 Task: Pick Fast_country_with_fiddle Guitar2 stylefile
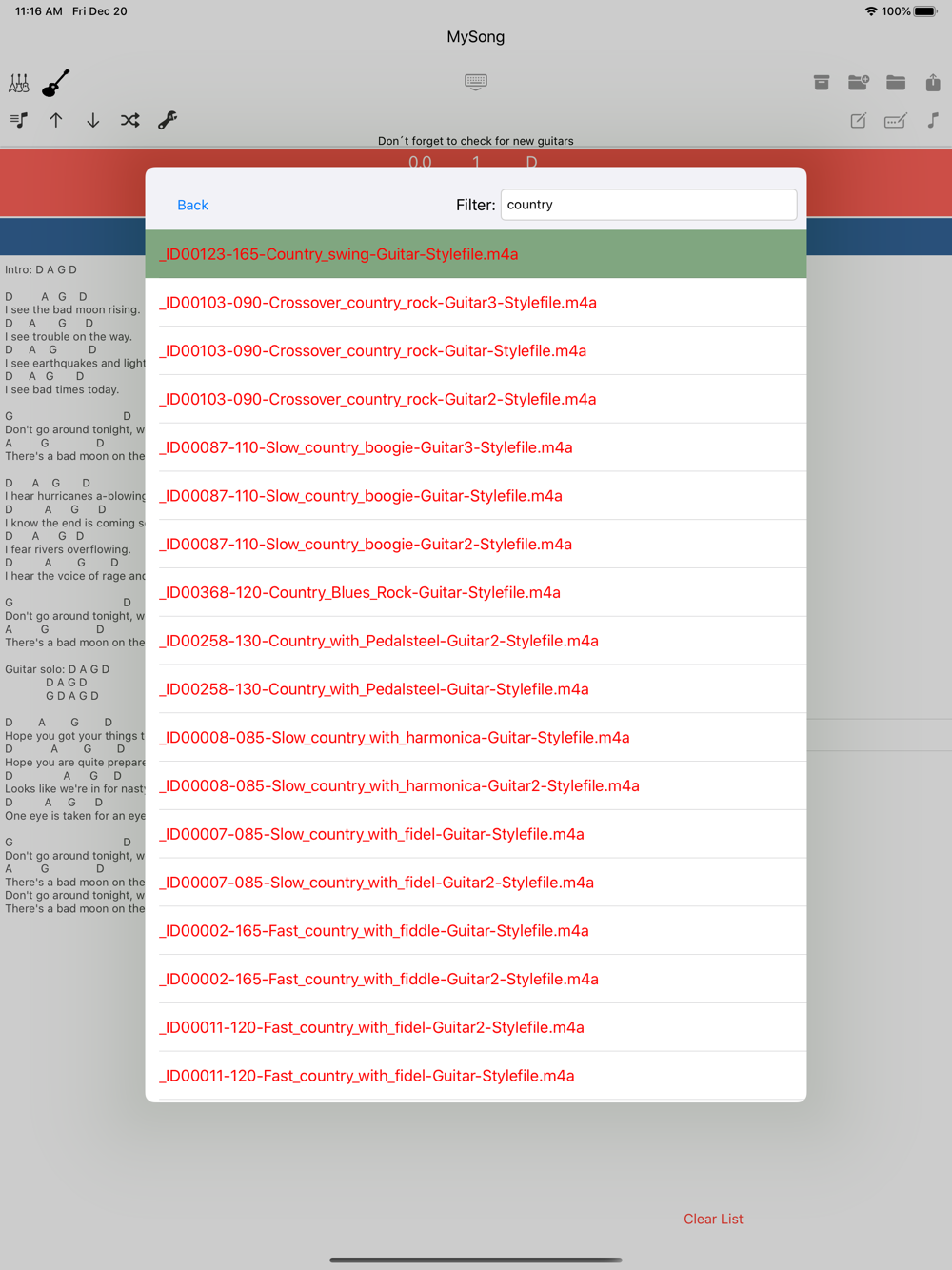coord(476,979)
